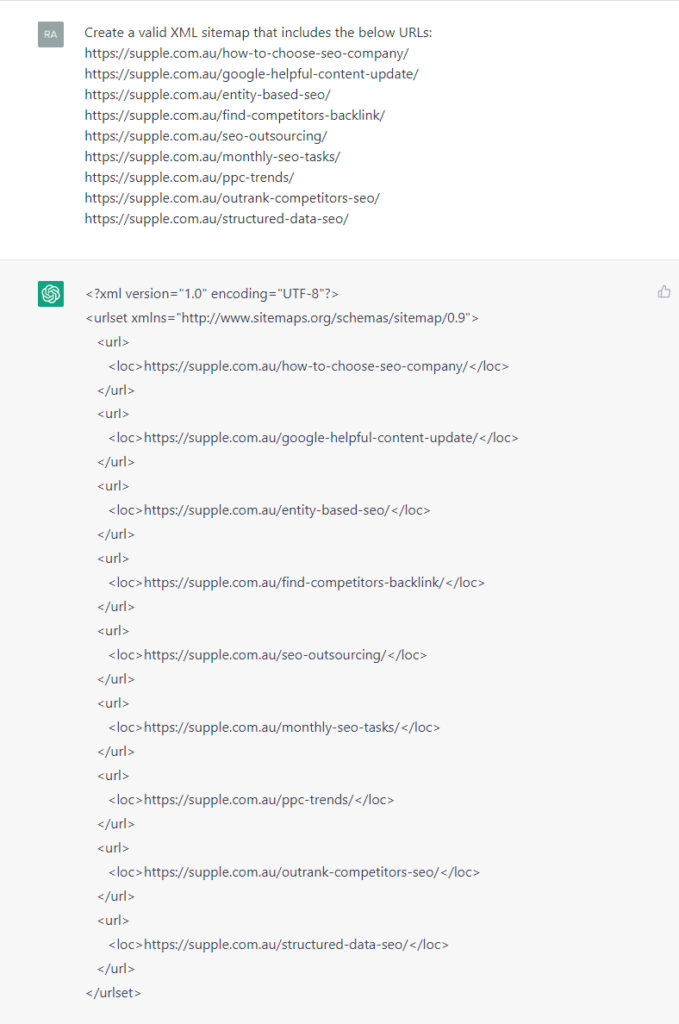Click the prompt URL find-competitors-backlink
This screenshot has width=679, height=1024.
235,116
